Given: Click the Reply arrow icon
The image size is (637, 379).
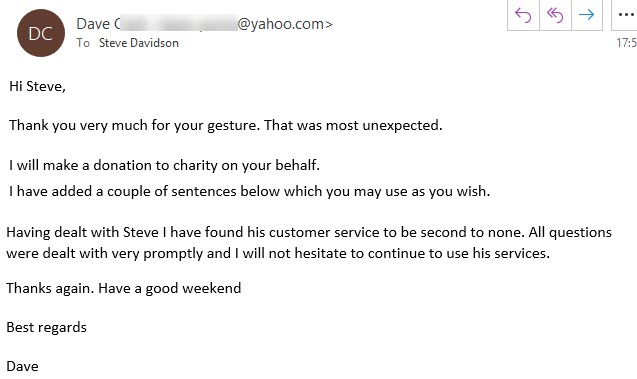Looking at the screenshot, I should [x=523, y=15].
